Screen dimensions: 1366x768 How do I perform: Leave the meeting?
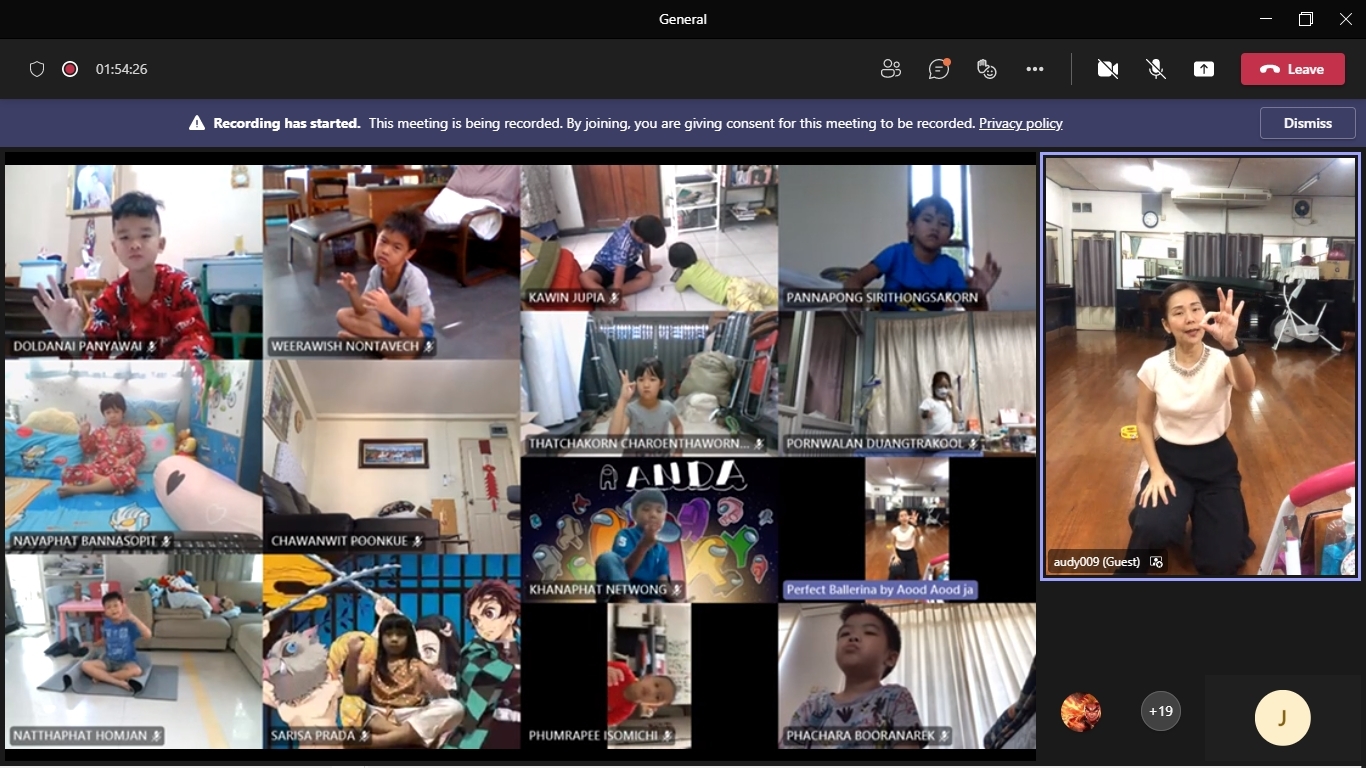[x=1292, y=69]
